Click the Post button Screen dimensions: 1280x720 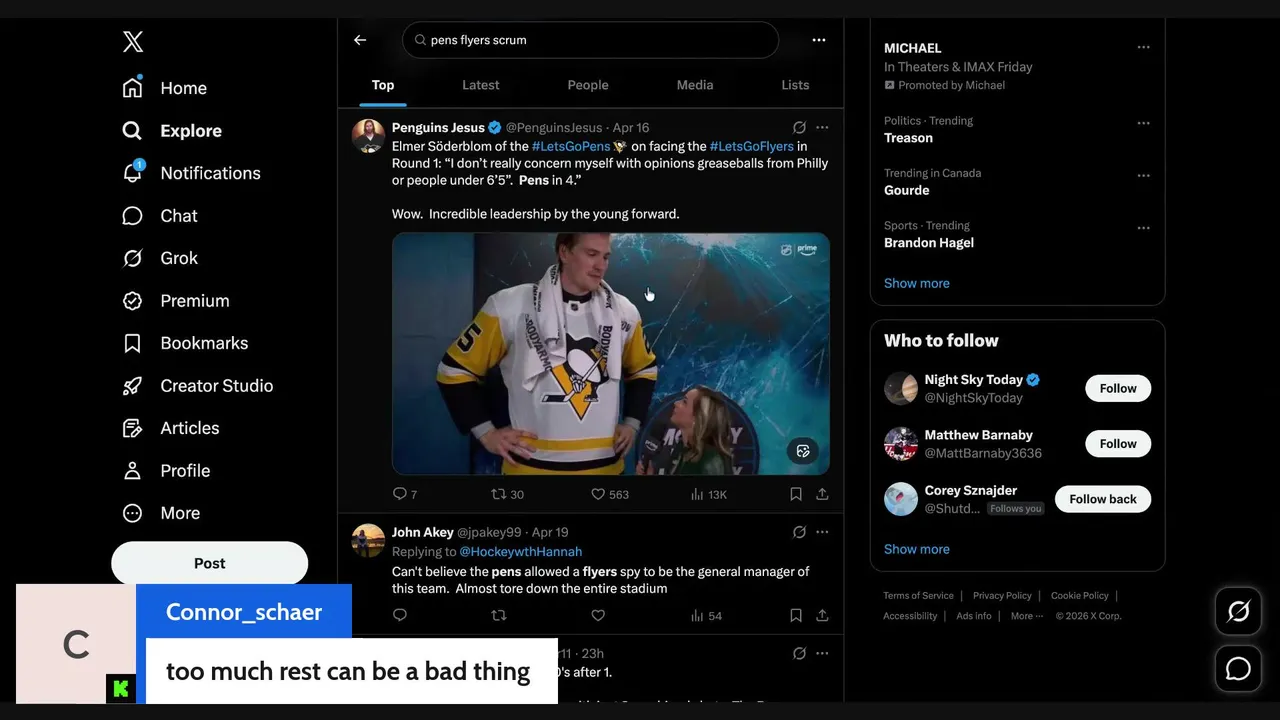pyautogui.click(x=210, y=563)
